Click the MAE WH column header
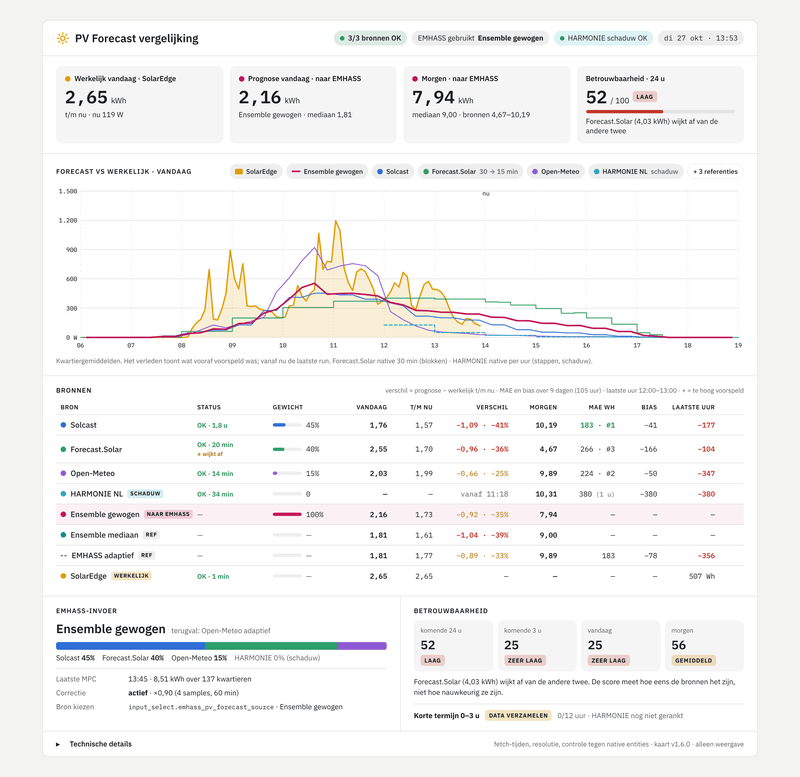This screenshot has height=777, width=800. tap(602, 407)
